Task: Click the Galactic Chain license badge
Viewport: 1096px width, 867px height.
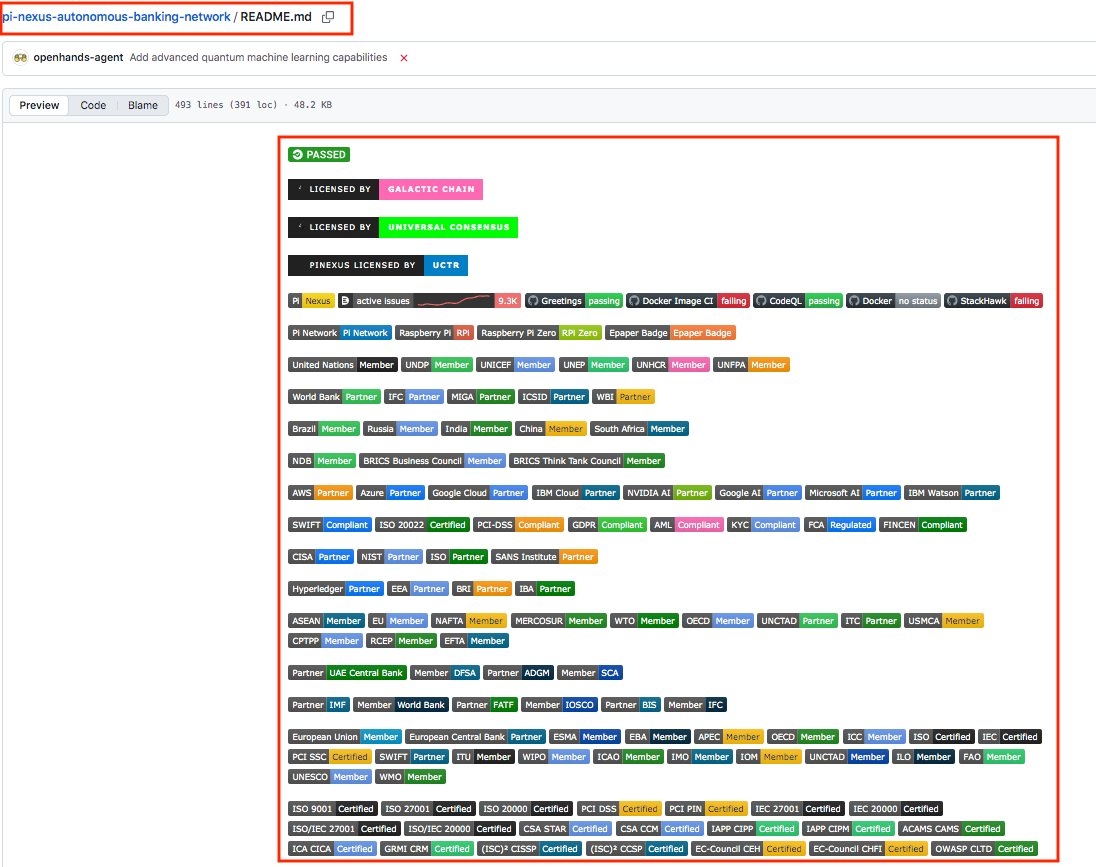Action: 385,189
